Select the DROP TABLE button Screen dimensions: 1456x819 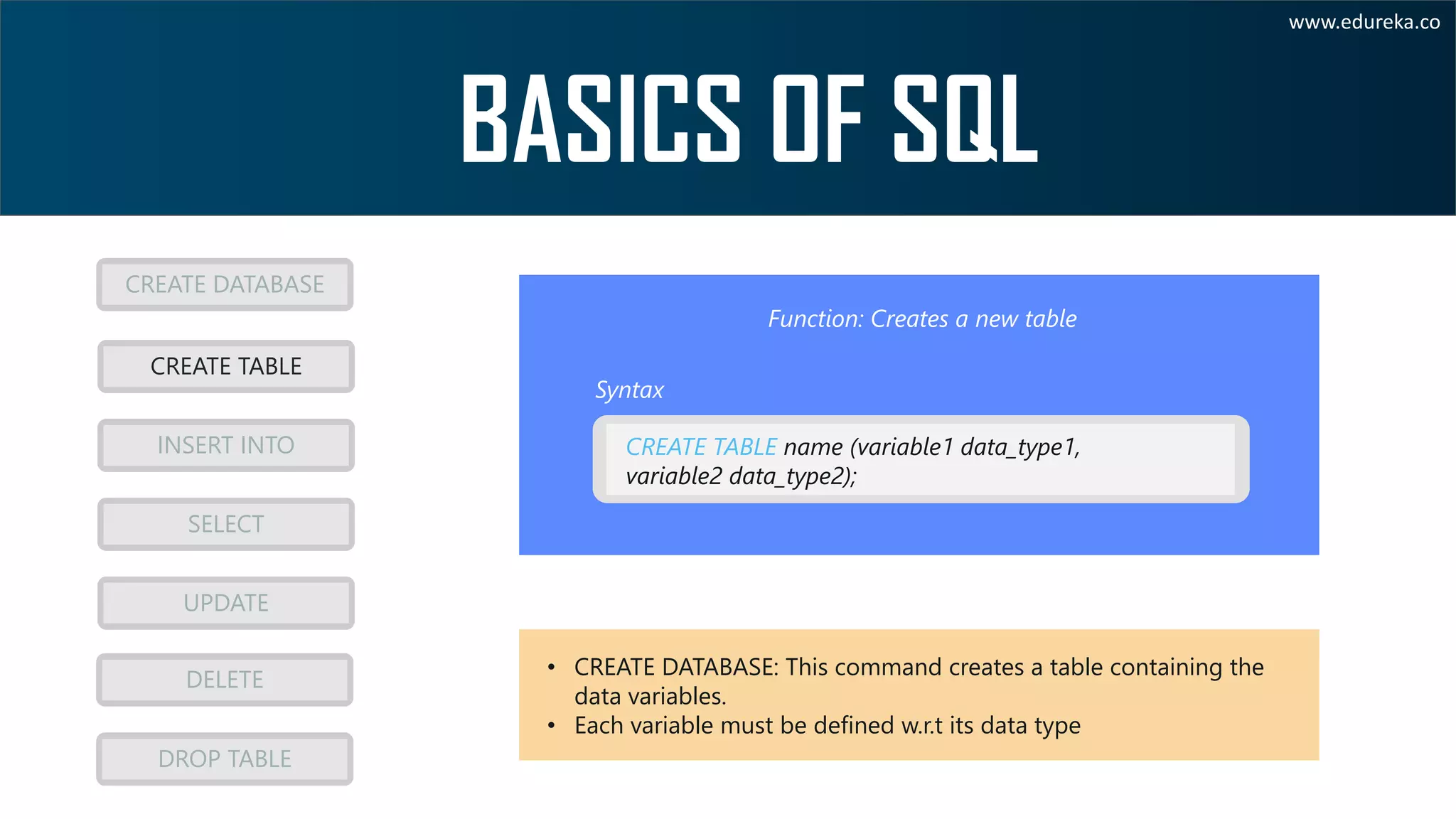click(225, 759)
